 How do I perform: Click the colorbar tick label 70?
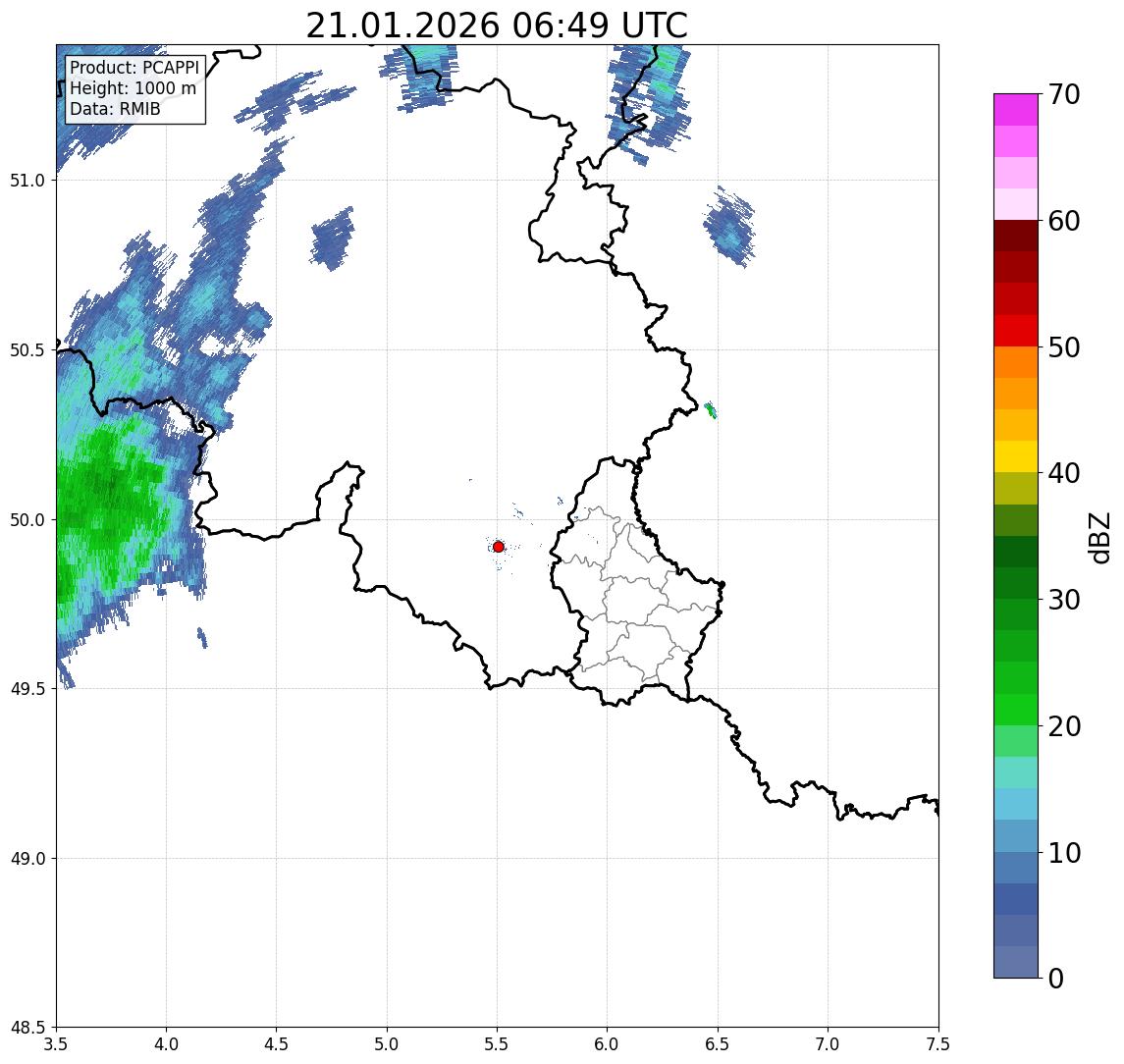tap(1064, 94)
